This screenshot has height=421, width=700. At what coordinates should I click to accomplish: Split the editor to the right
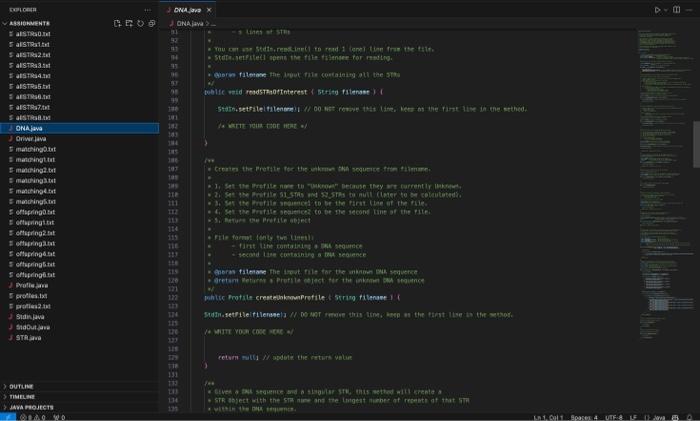tap(677, 10)
